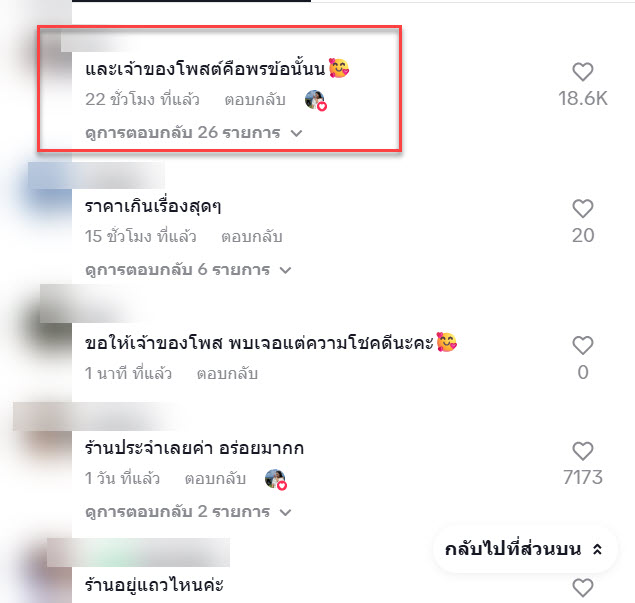Viewport: 635px width, 603px height.
Task: Click the 18.6K like count
Action: point(583,98)
